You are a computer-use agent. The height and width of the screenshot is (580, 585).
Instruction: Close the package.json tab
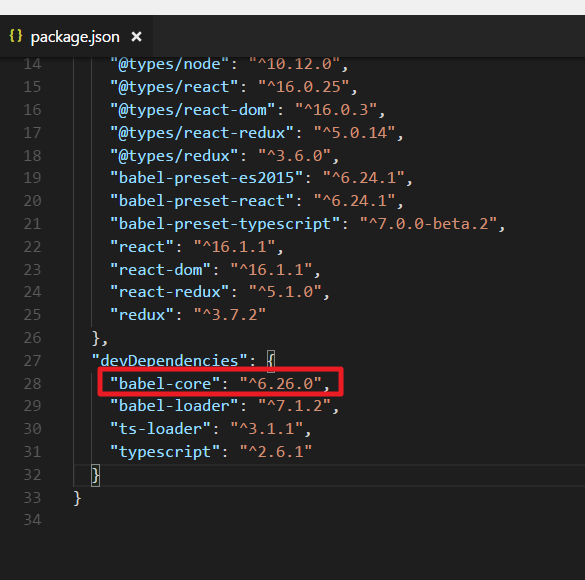137,37
